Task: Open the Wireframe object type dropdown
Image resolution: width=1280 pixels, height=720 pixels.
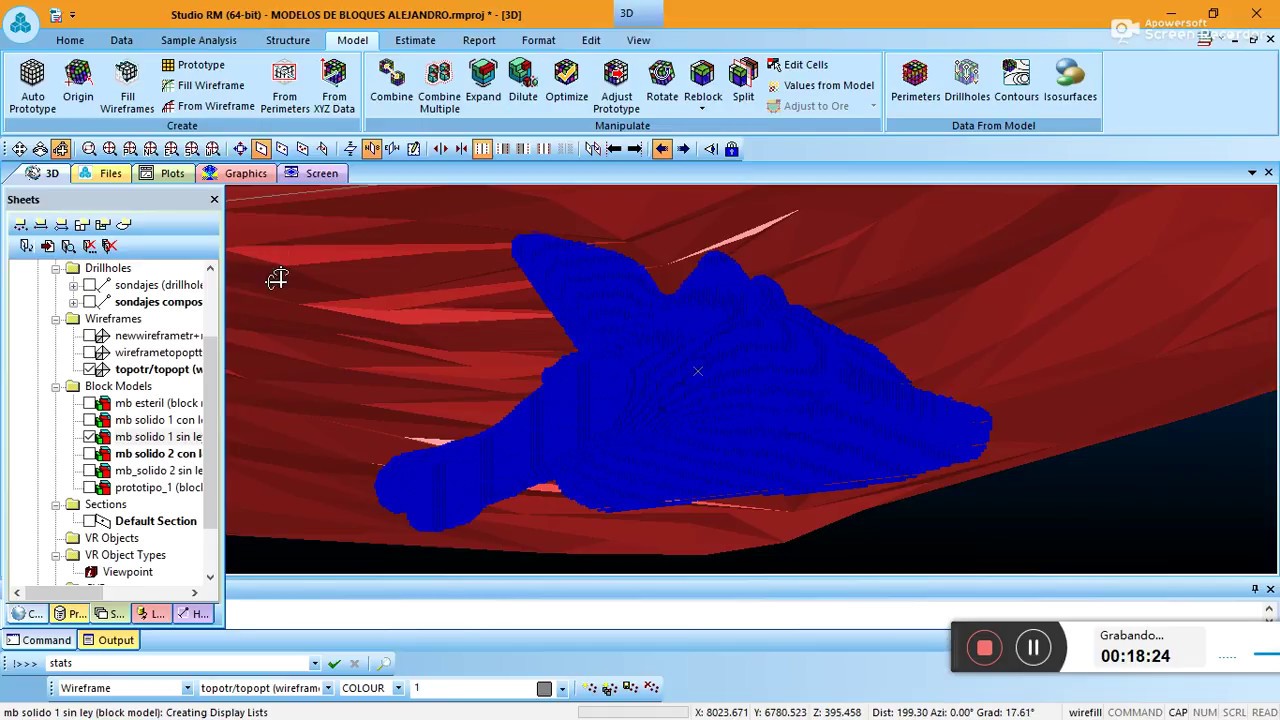Action: click(187, 688)
